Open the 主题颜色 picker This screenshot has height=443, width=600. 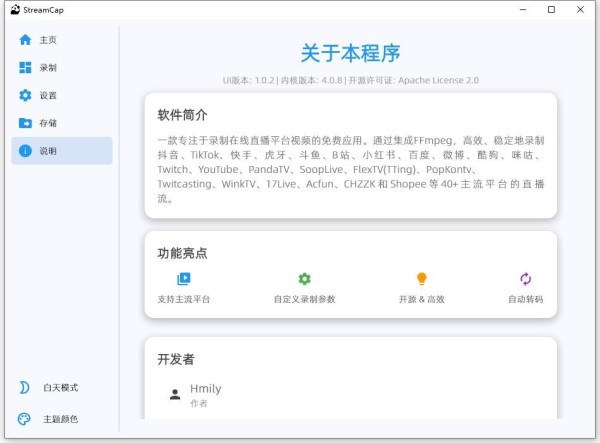coord(60,419)
